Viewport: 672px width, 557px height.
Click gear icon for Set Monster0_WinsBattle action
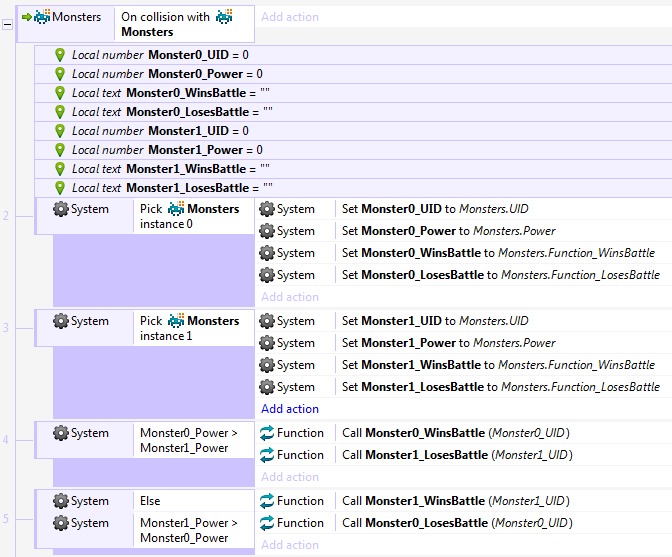coord(267,253)
